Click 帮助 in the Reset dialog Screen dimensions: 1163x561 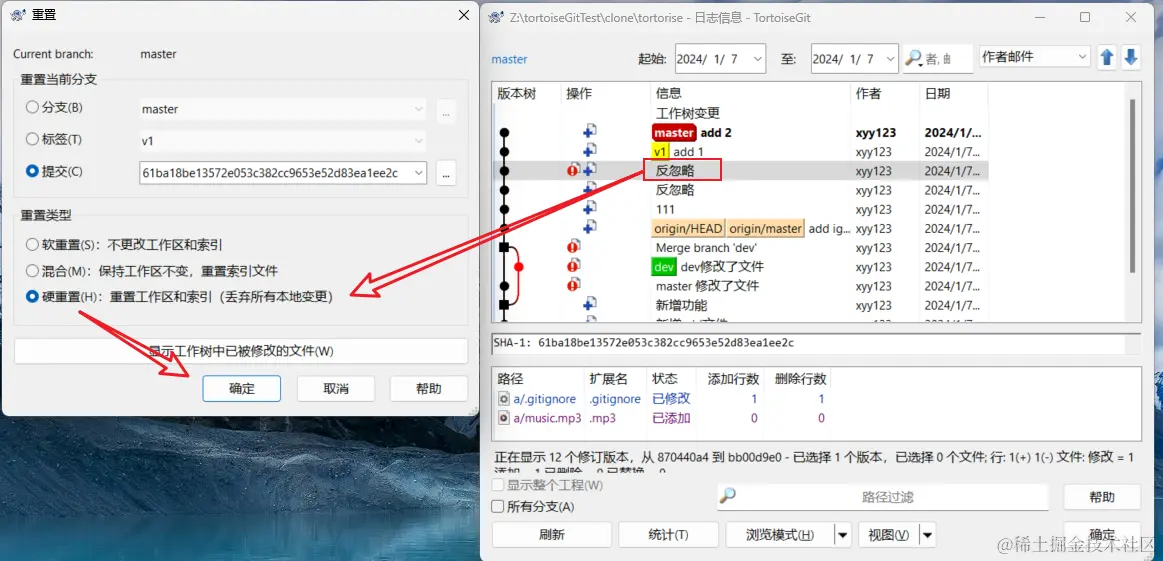(429, 388)
